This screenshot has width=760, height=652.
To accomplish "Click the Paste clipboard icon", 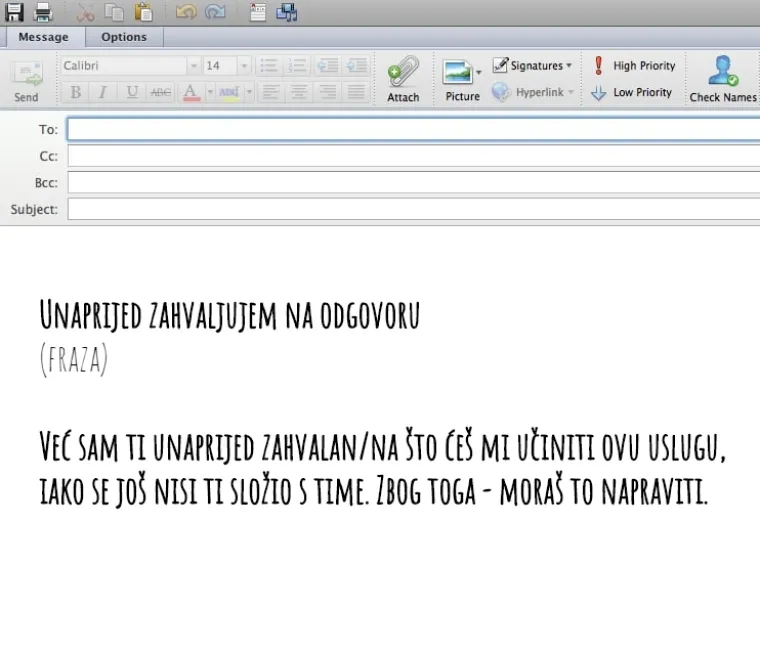I will coord(144,12).
